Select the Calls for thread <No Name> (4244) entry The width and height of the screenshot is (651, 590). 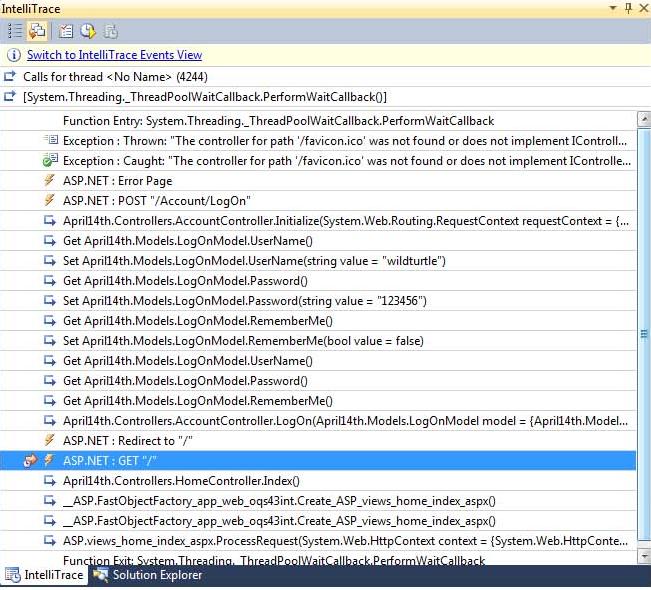115,77
